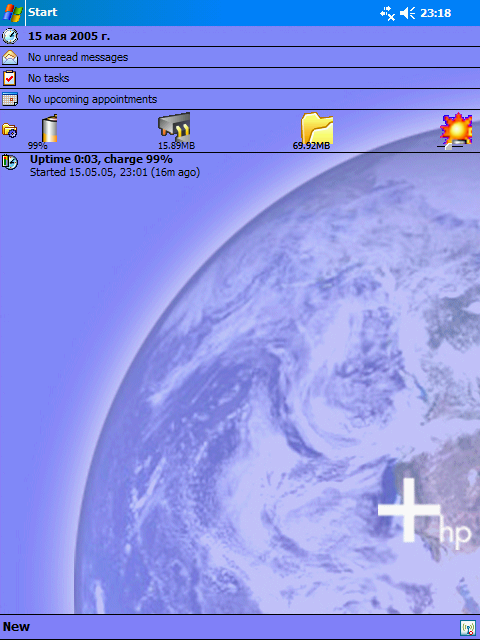Viewport: 480px width, 640px height.
Task: Click the folder-gear plugin settings icon
Action: tap(9, 130)
